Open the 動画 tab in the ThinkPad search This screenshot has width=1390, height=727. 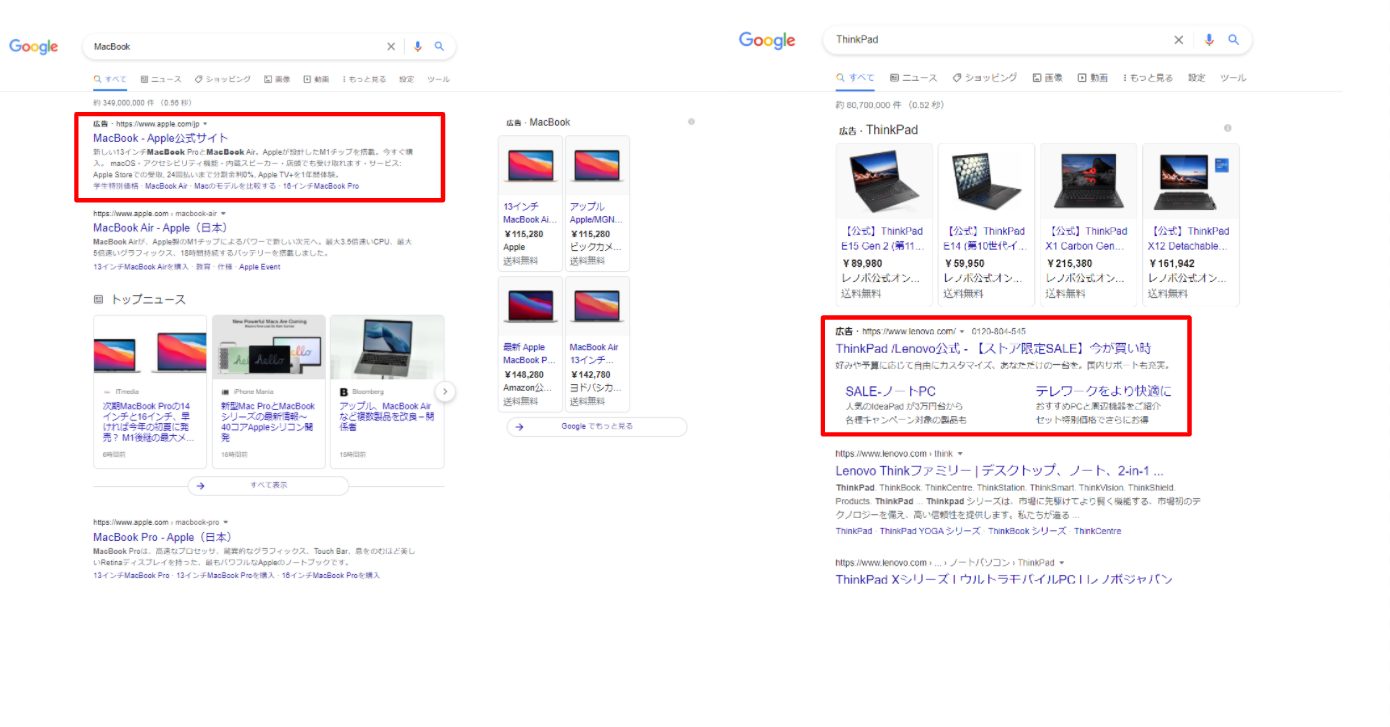pyautogui.click(x=1092, y=78)
